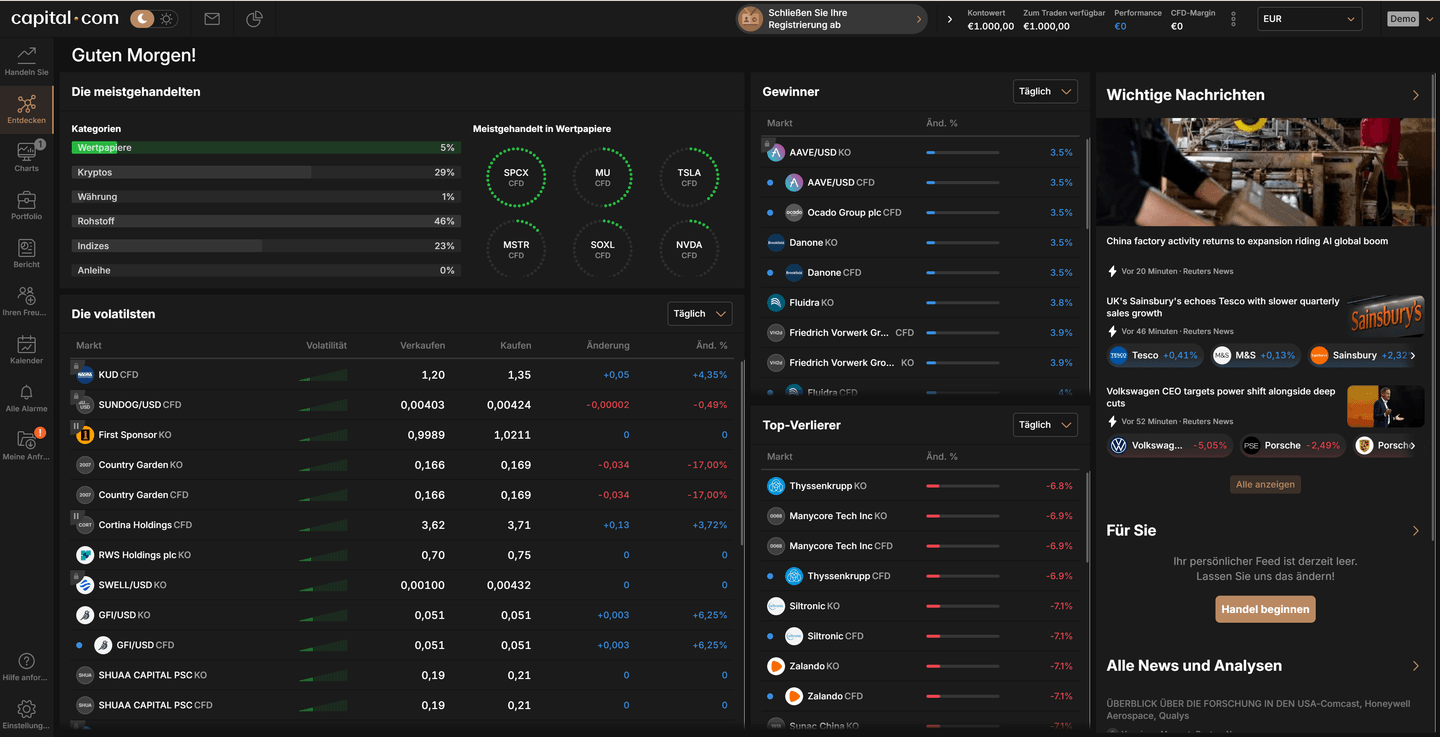Click the Tesco +0,41% chip

(x=1155, y=355)
